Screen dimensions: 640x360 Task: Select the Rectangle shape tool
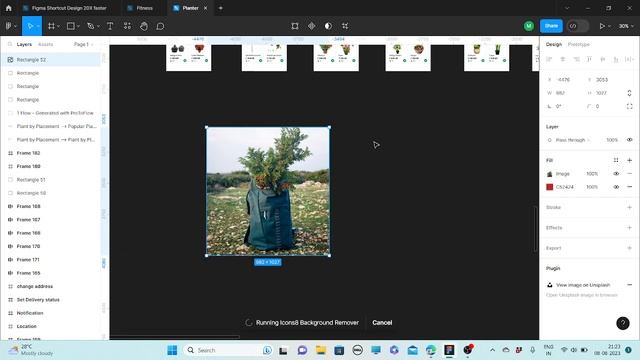pos(71,26)
